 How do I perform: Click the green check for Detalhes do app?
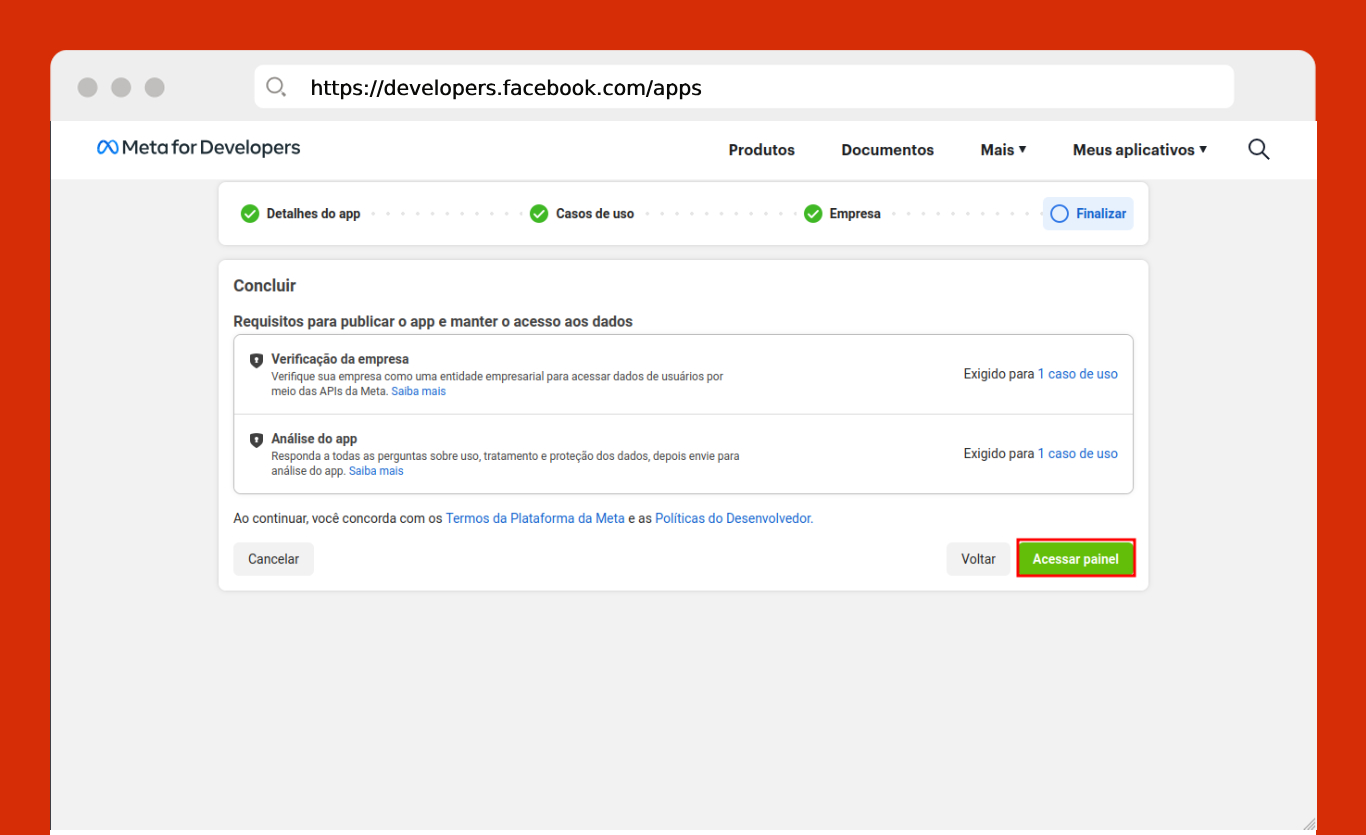pyautogui.click(x=250, y=214)
